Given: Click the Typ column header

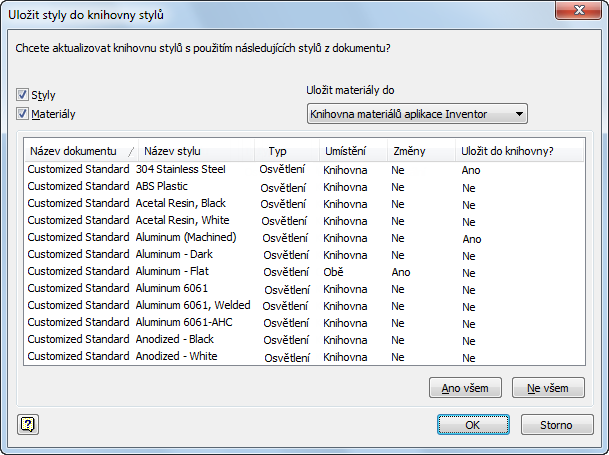Looking at the screenshot, I should coord(277,151).
